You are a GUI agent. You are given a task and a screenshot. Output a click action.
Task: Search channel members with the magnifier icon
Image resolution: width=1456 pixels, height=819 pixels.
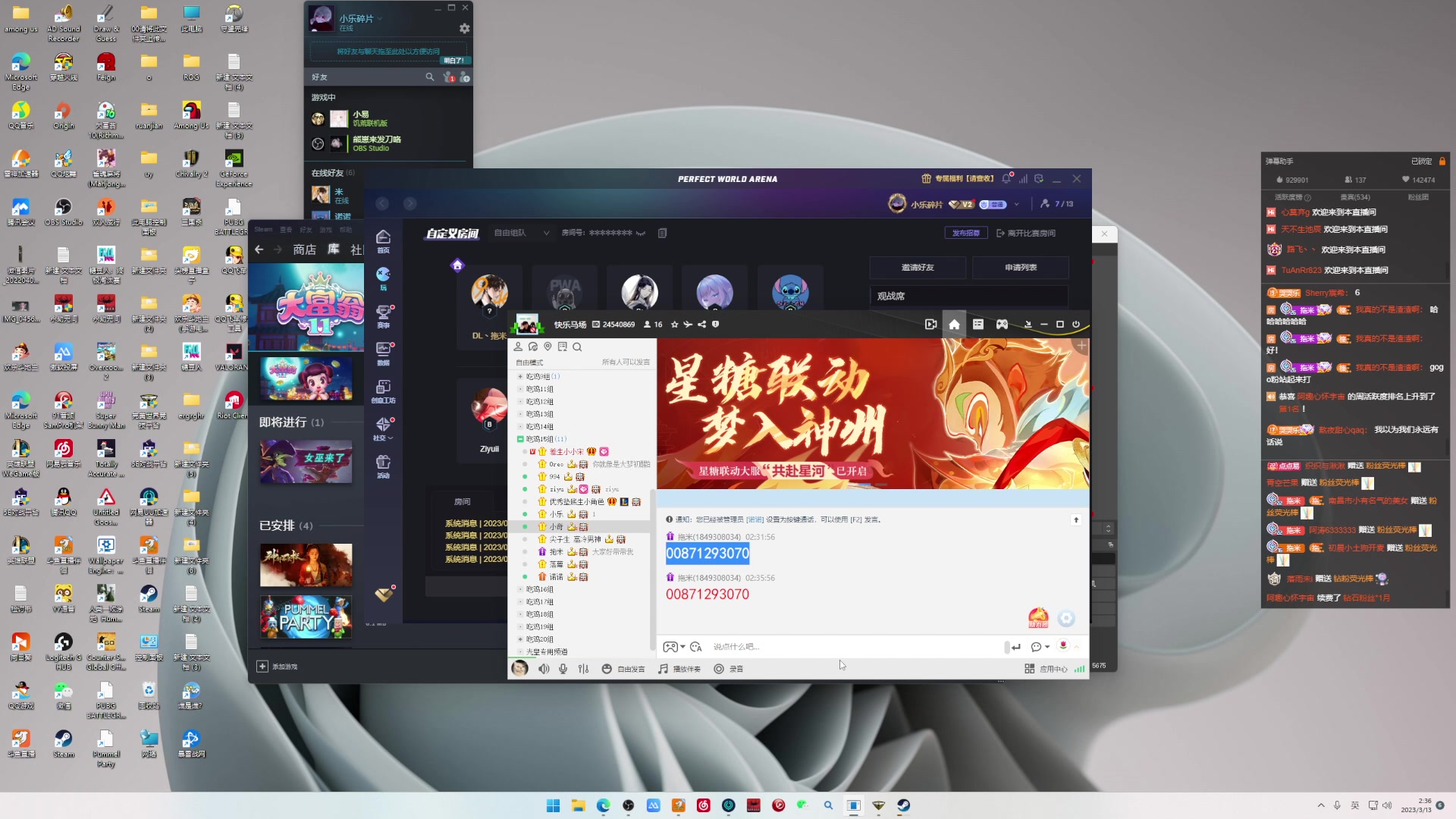pyautogui.click(x=577, y=347)
